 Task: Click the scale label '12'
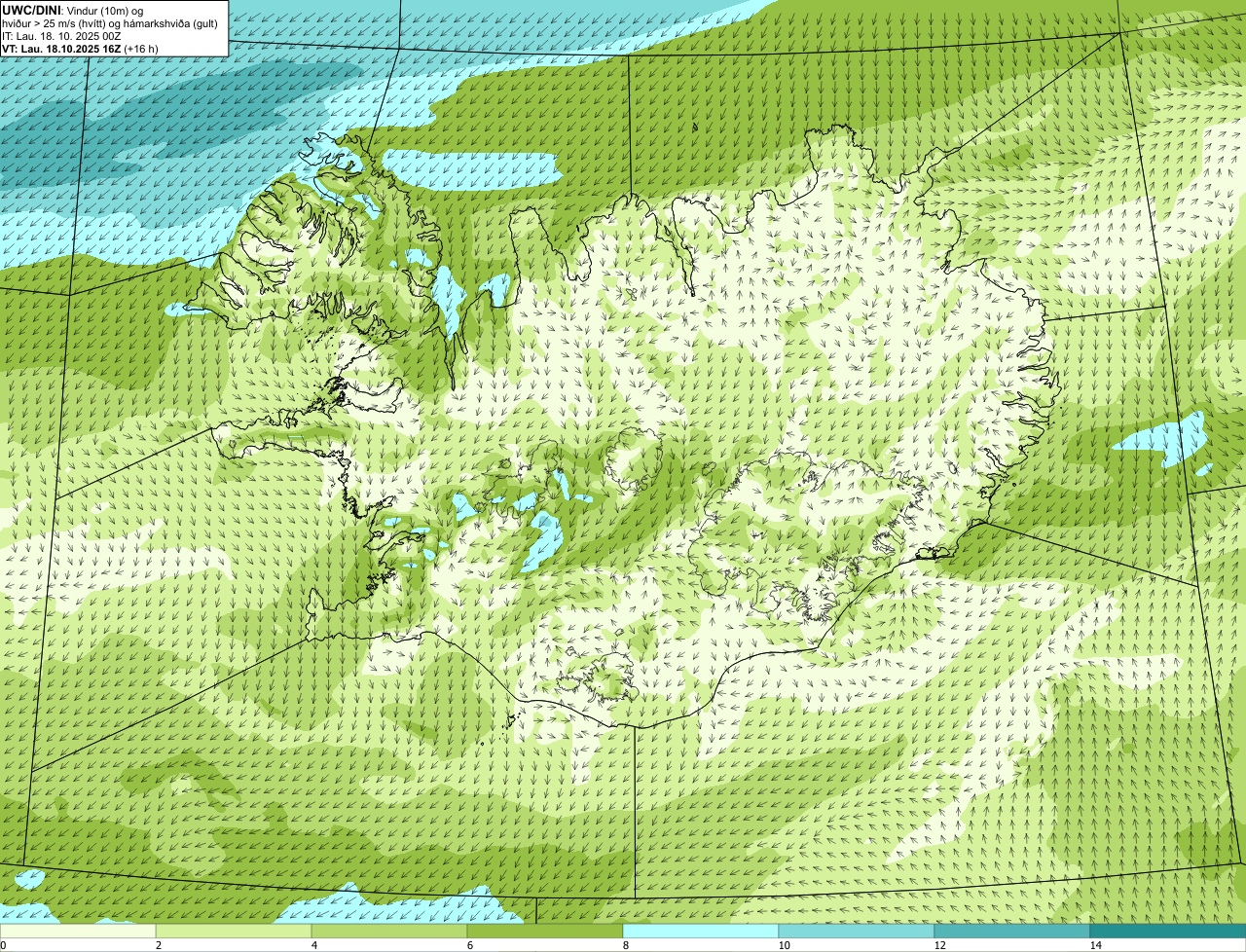point(939,945)
